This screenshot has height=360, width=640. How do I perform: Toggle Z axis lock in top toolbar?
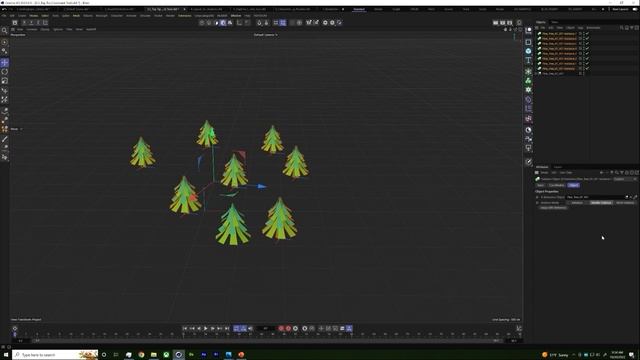coord(38,23)
